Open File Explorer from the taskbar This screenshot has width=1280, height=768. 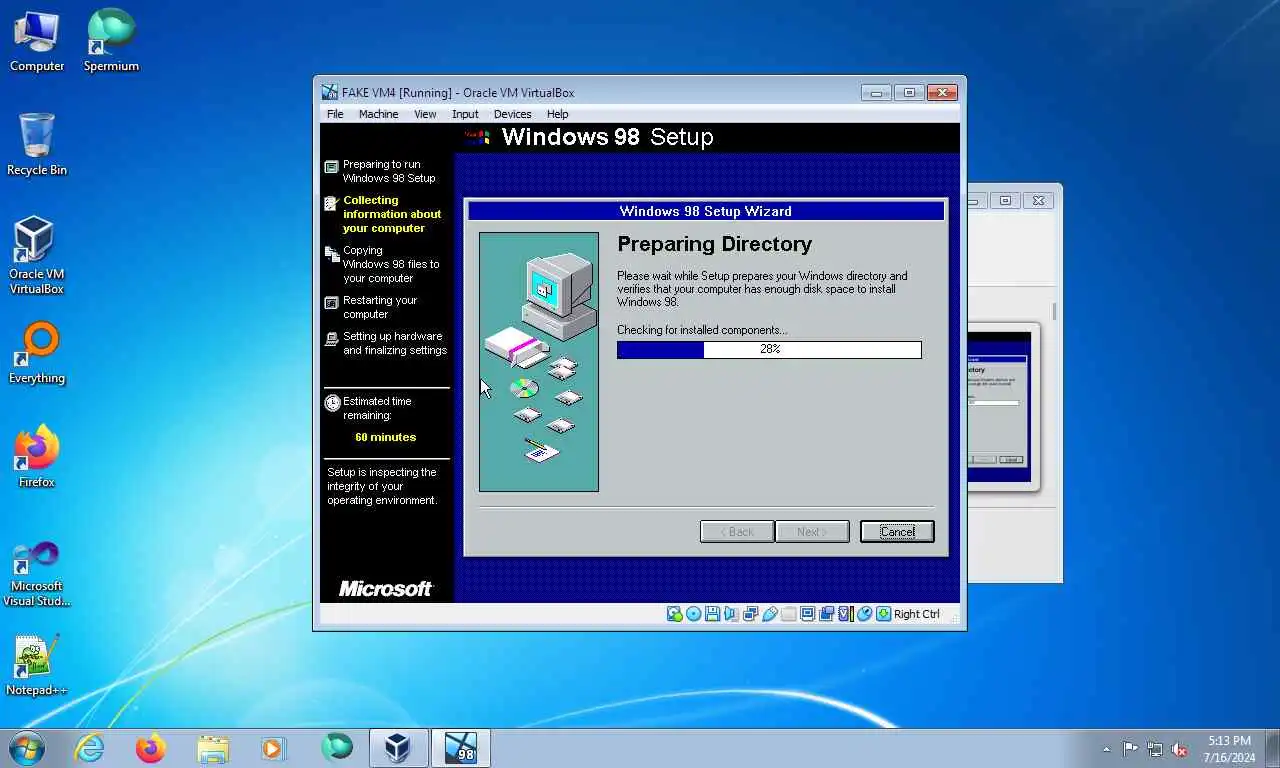pos(213,748)
